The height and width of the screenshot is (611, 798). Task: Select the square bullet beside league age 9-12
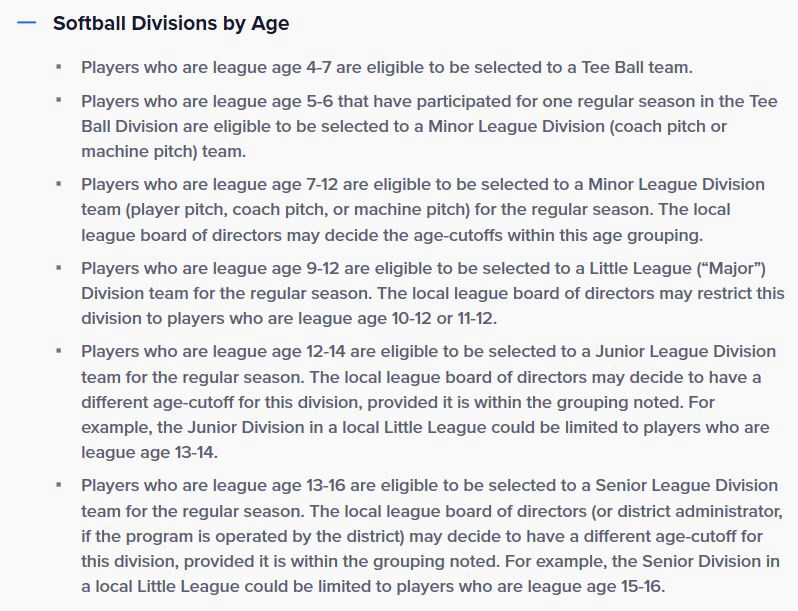click(x=59, y=268)
